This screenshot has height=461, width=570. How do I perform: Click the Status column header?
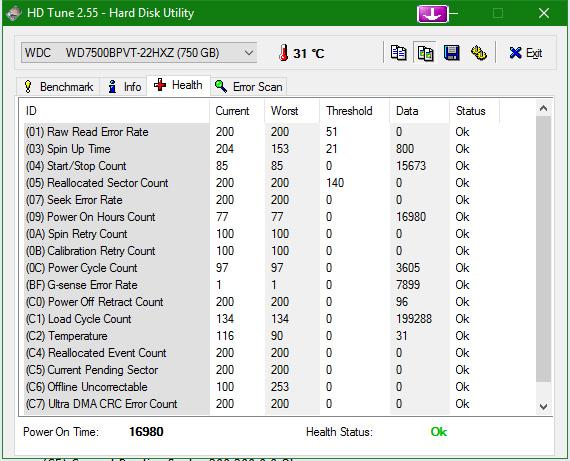(474, 111)
